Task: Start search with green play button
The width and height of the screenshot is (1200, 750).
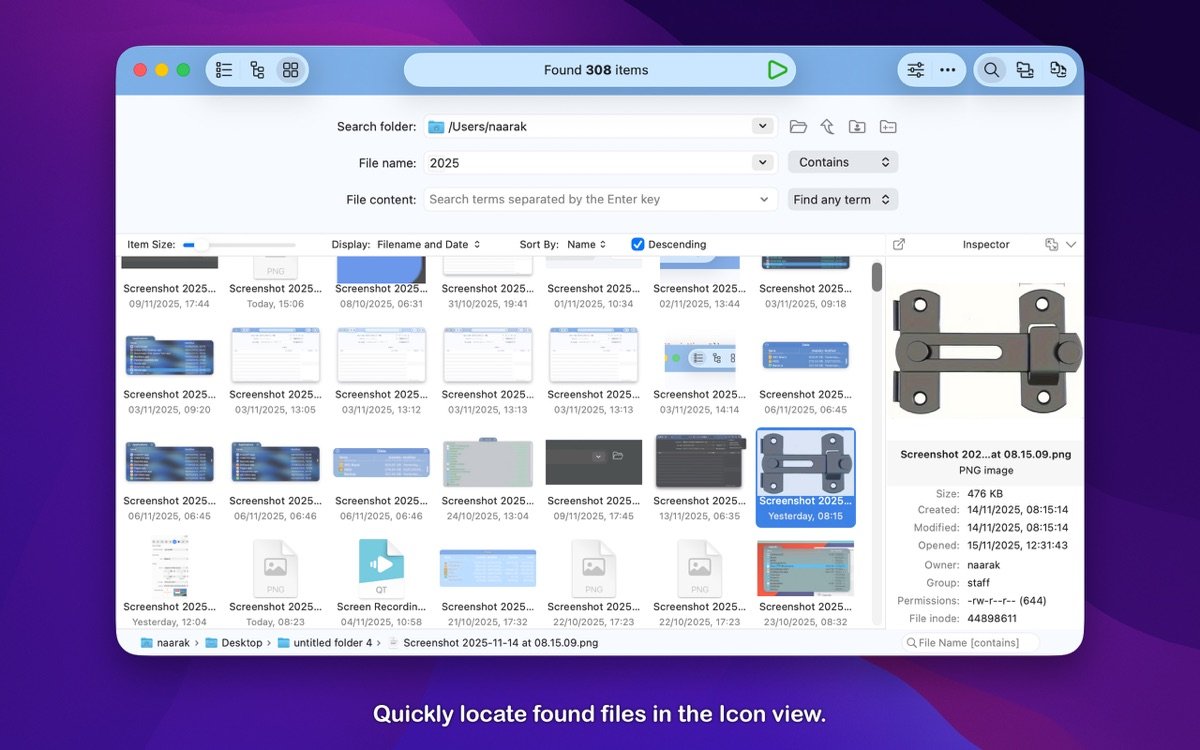Action: coord(777,70)
